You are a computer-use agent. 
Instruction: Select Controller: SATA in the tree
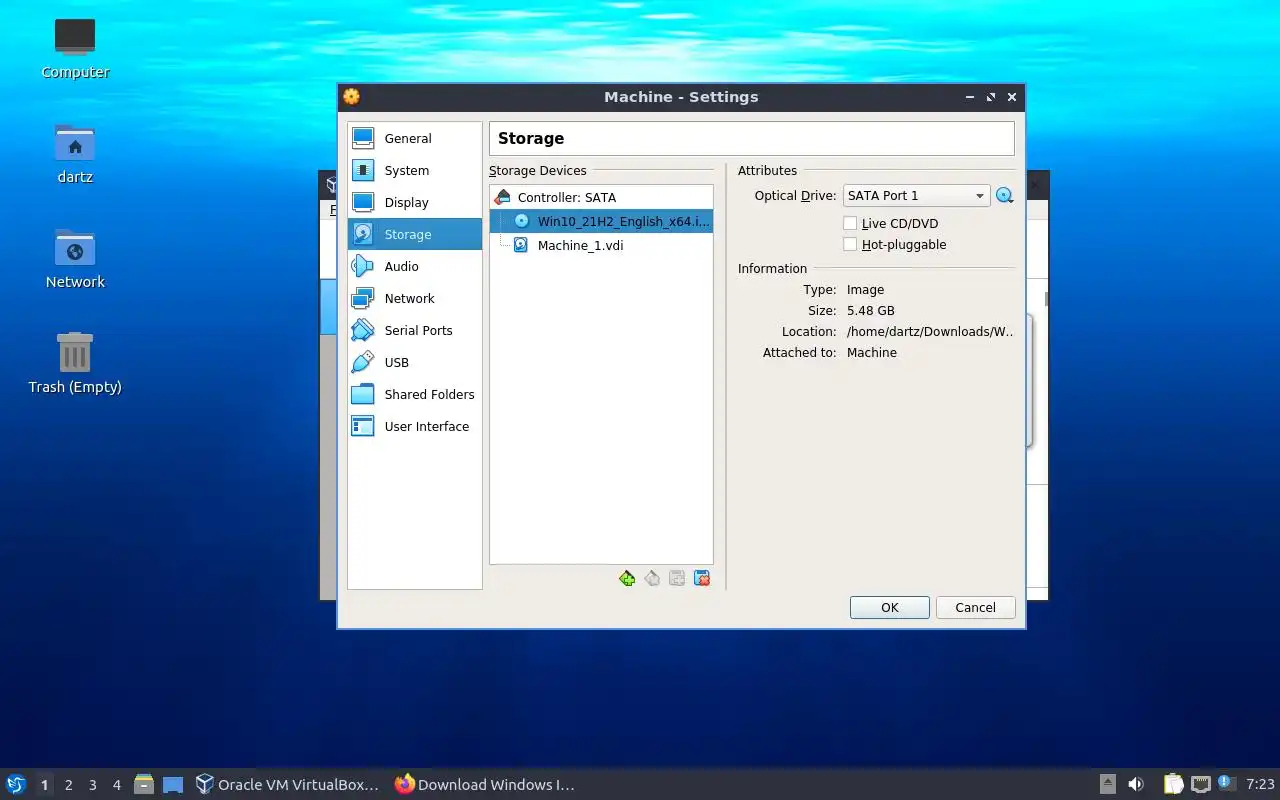[x=601, y=198]
